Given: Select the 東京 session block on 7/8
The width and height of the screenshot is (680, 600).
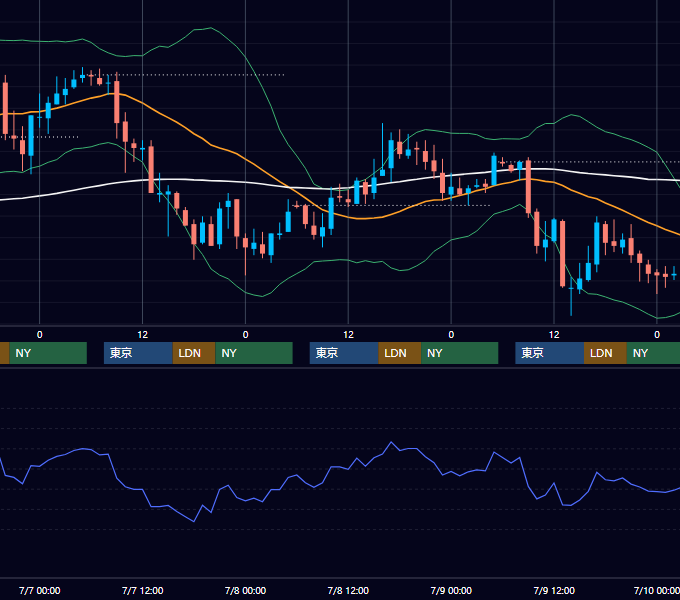Looking at the screenshot, I should click(344, 353).
